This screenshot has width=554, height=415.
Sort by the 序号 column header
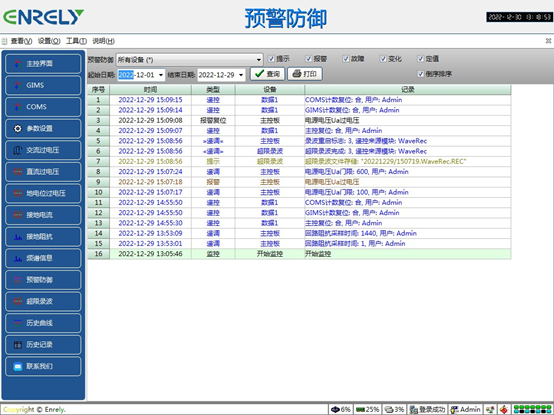(x=99, y=90)
